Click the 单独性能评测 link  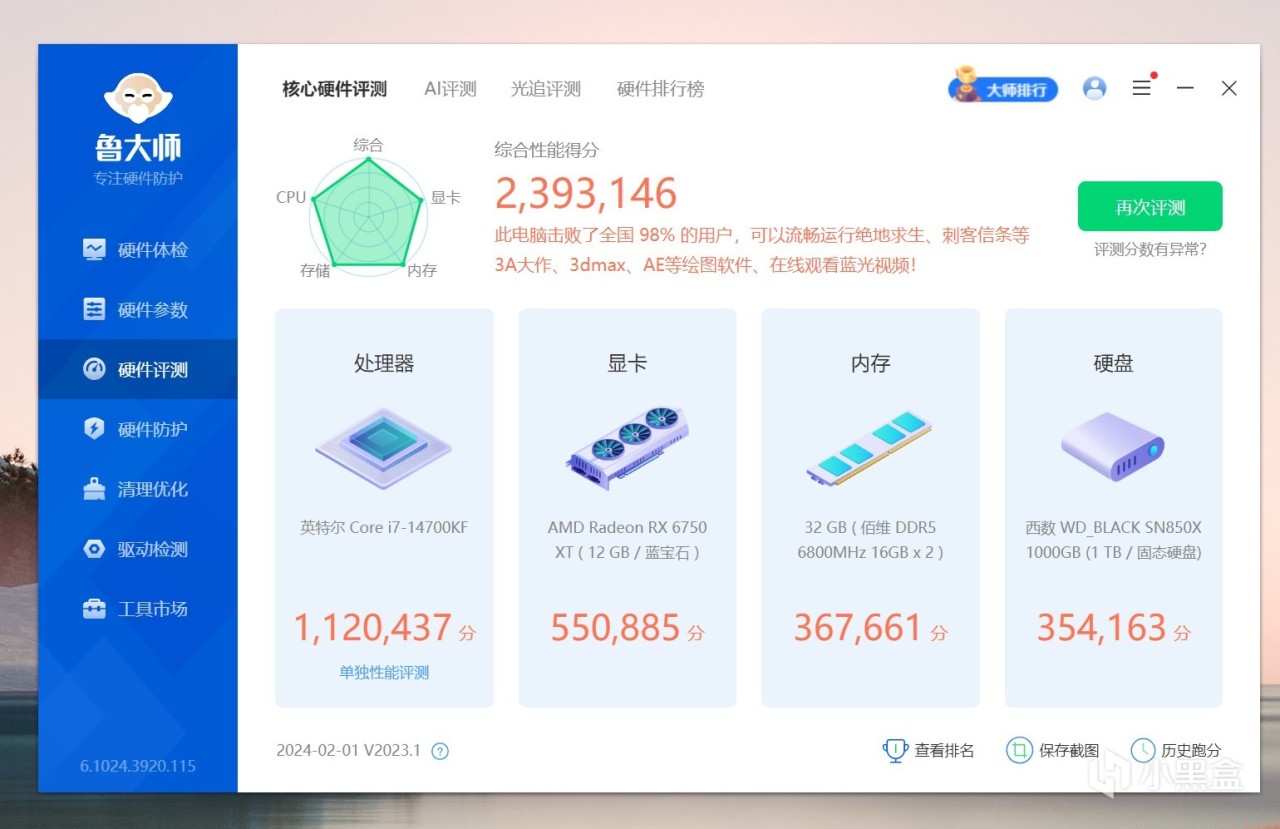click(384, 673)
